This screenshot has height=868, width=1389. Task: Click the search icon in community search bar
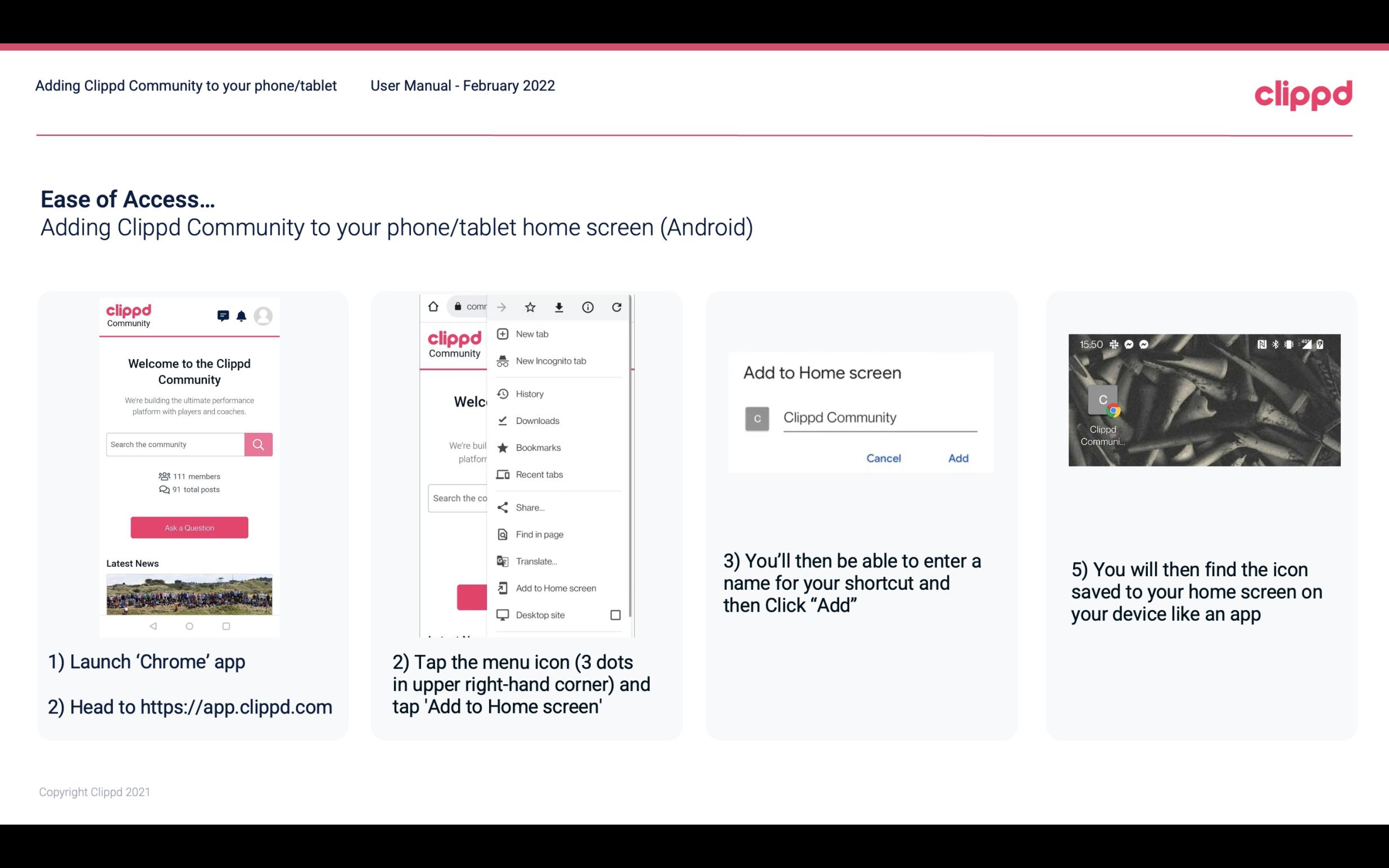click(x=257, y=443)
